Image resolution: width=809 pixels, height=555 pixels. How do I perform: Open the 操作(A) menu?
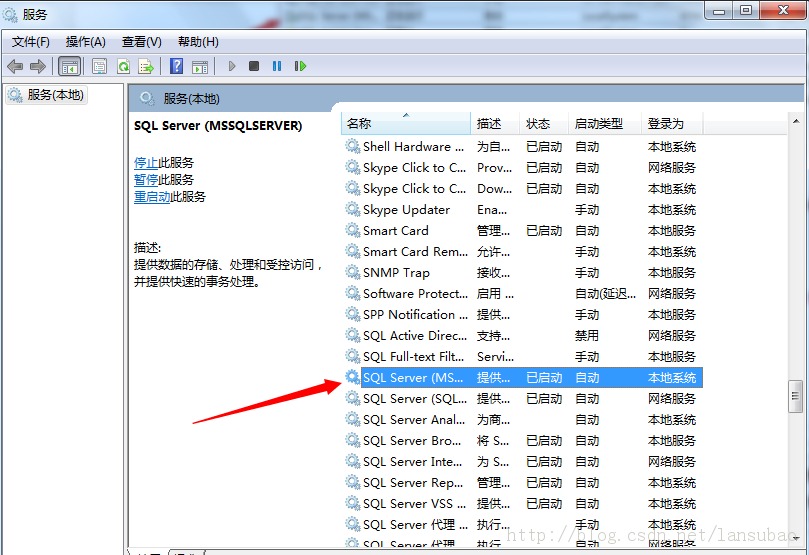(x=86, y=42)
